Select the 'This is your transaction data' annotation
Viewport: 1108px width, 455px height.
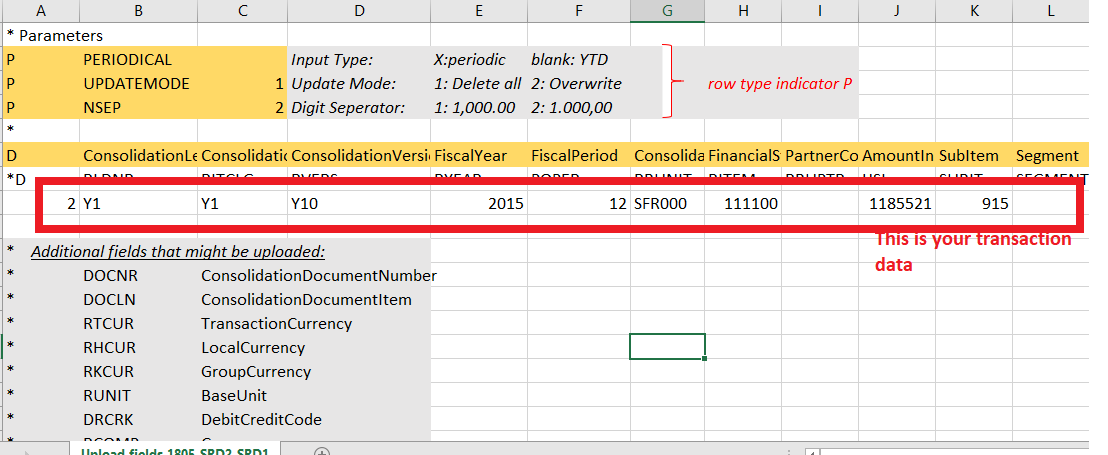(x=972, y=252)
